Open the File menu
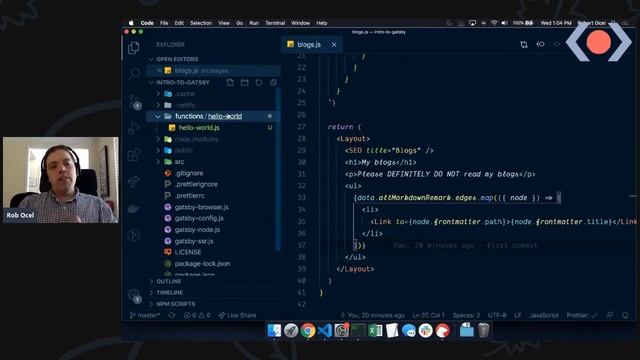 (x=164, y=23)
